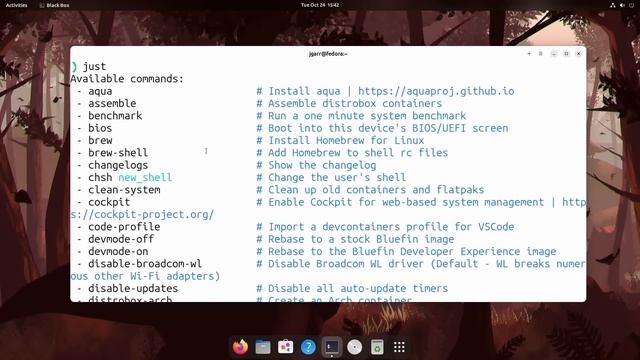Click the typed 'just' command
Viewport: 640px width, 360px height.
(94, 66)
